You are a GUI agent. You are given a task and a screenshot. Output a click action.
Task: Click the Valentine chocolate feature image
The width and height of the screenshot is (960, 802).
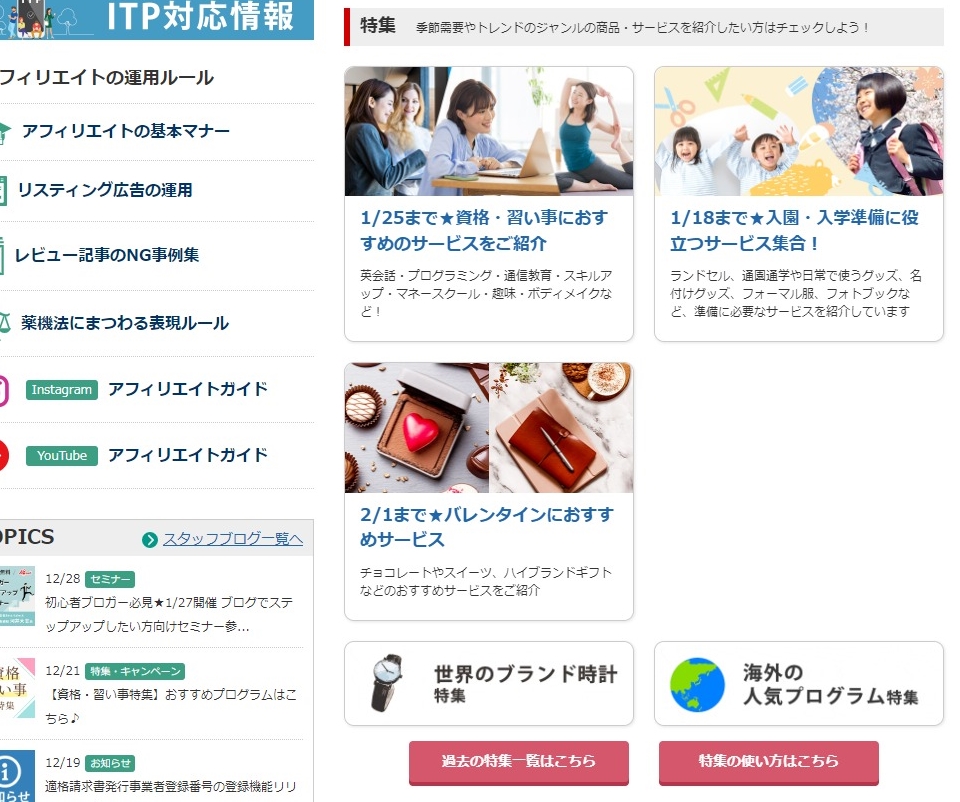coord(489,428)
